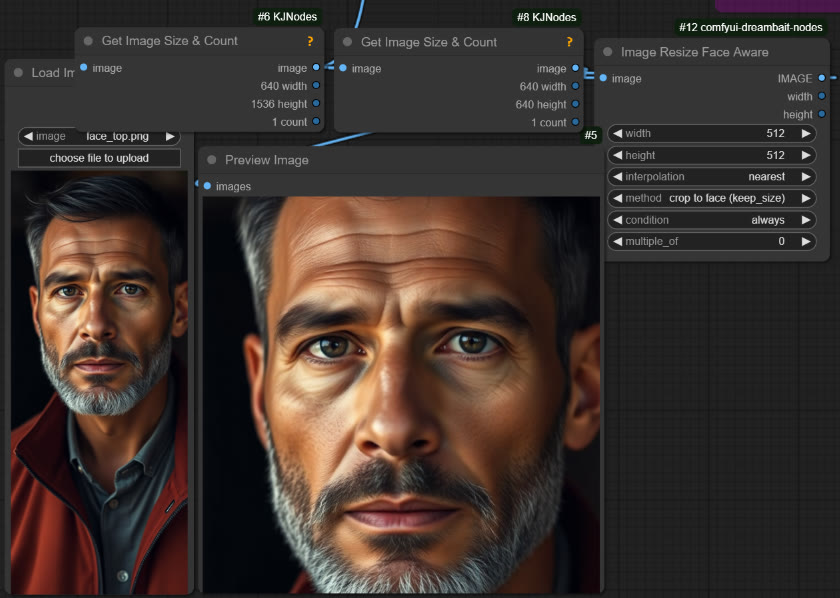
Task: Click the 1 count output socket of #8 node
Action: 575,122
